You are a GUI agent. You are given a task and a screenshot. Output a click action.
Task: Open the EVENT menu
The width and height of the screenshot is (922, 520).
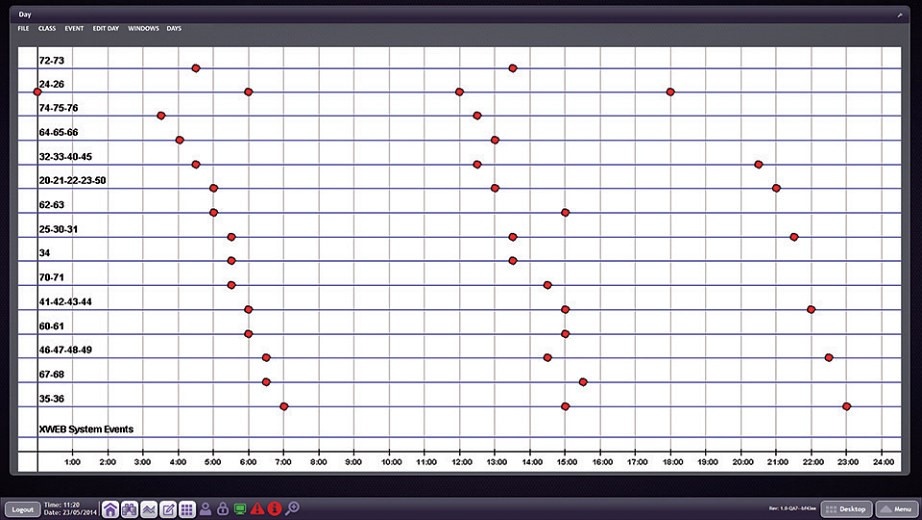click(74, 28)
